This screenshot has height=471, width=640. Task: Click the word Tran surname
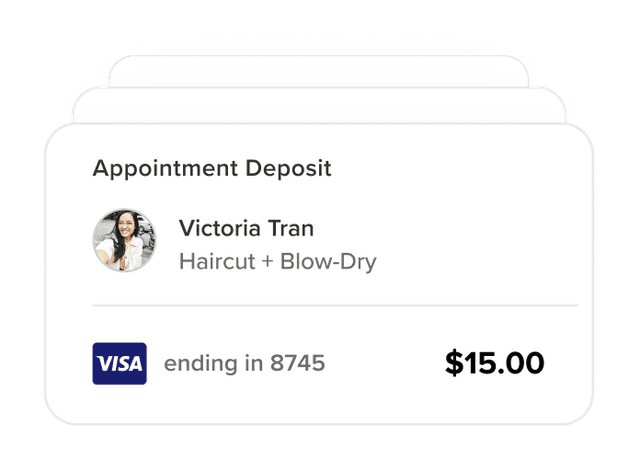tap(291, 228)
